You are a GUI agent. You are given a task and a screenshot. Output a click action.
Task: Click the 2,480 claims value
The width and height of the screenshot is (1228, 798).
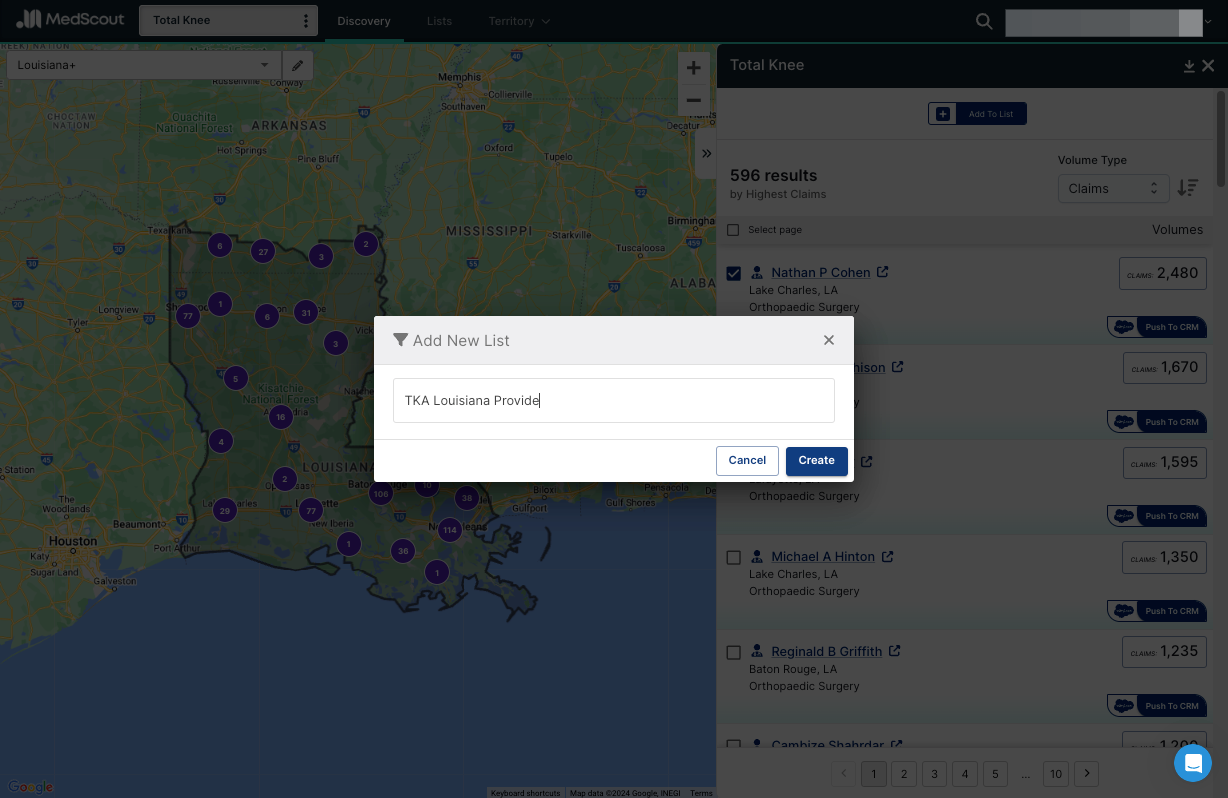[x=1162, y=273]
